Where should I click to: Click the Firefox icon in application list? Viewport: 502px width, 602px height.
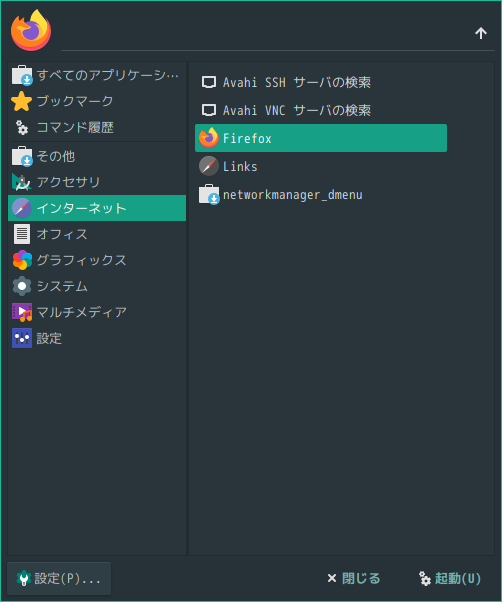pos(209,138)
